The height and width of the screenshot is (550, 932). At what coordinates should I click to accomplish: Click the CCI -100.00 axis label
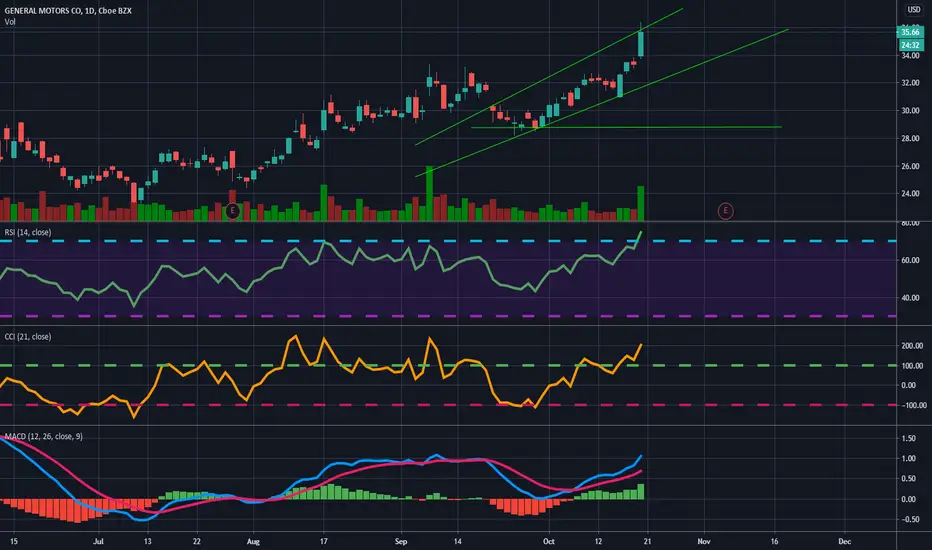point(912,406)
